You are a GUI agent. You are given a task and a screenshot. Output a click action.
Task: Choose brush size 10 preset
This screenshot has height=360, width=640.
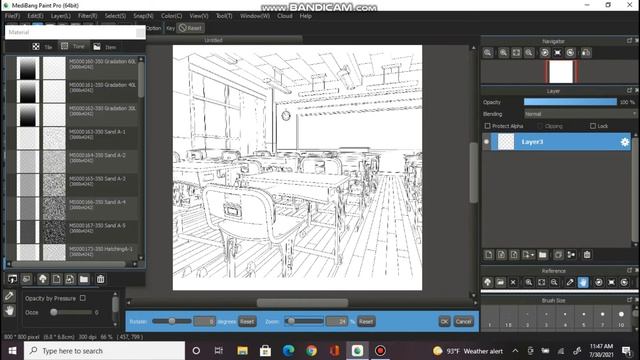pos(621,318)
